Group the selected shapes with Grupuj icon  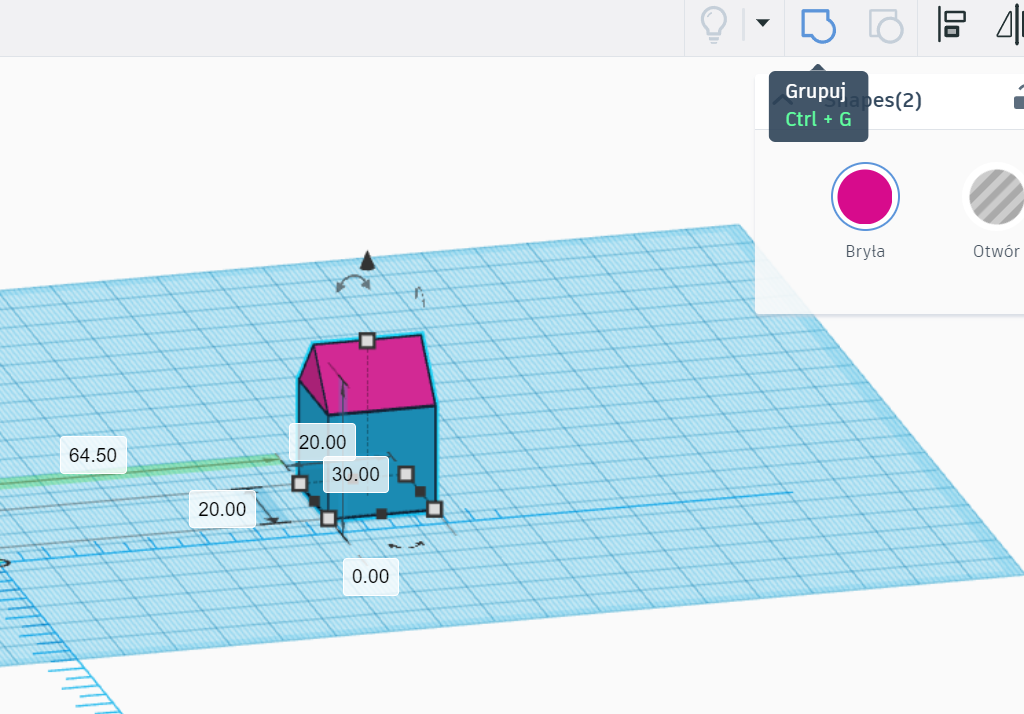click(x=818, y=26)
